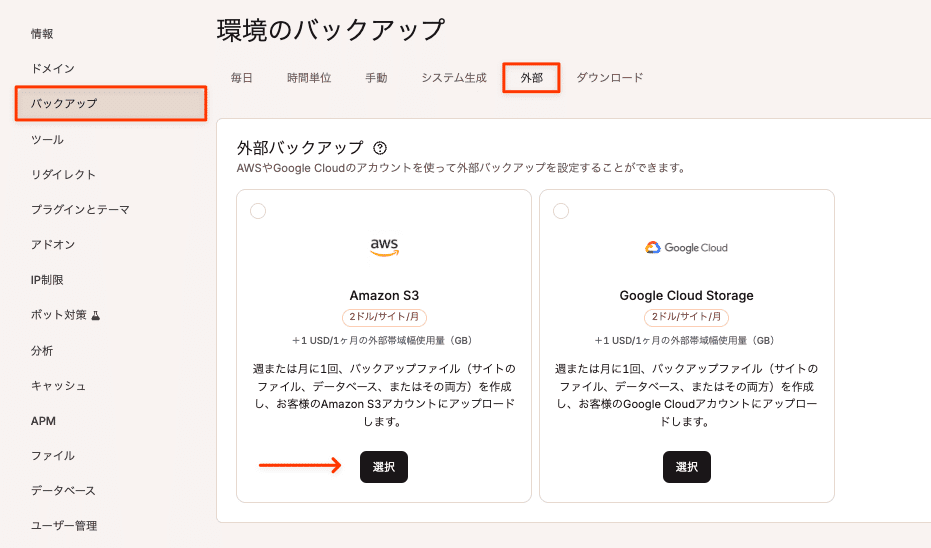Open APM in the sidebar
Viewport: 931px width, 548px height.
pos(43,421)
